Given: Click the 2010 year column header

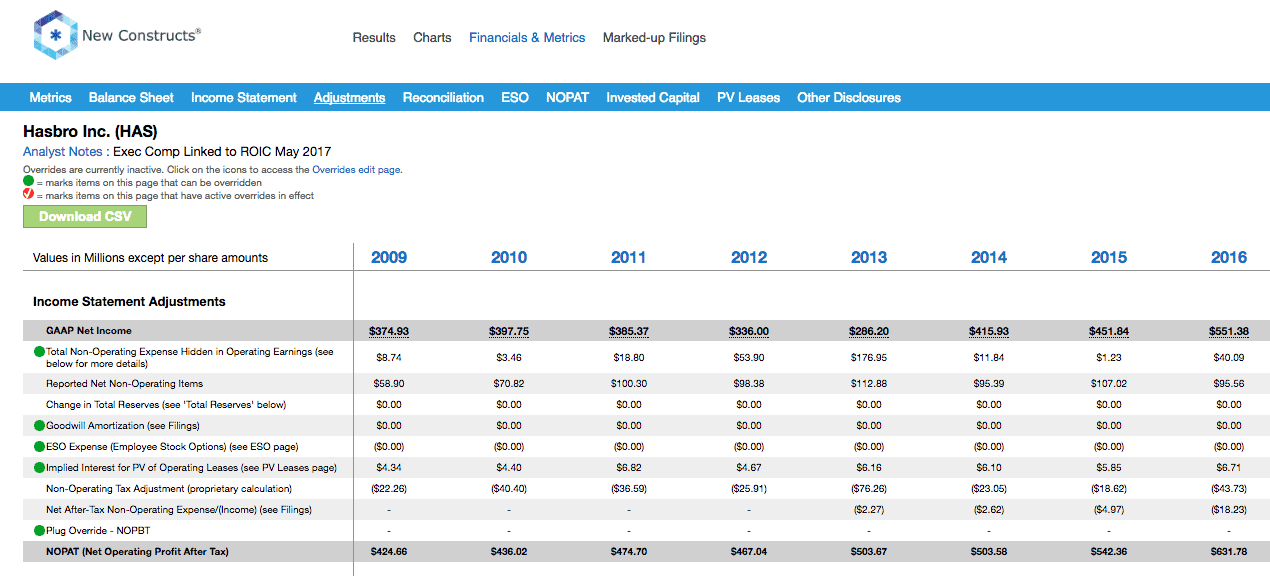Looking at the screenshot, I should click(509, 258).
